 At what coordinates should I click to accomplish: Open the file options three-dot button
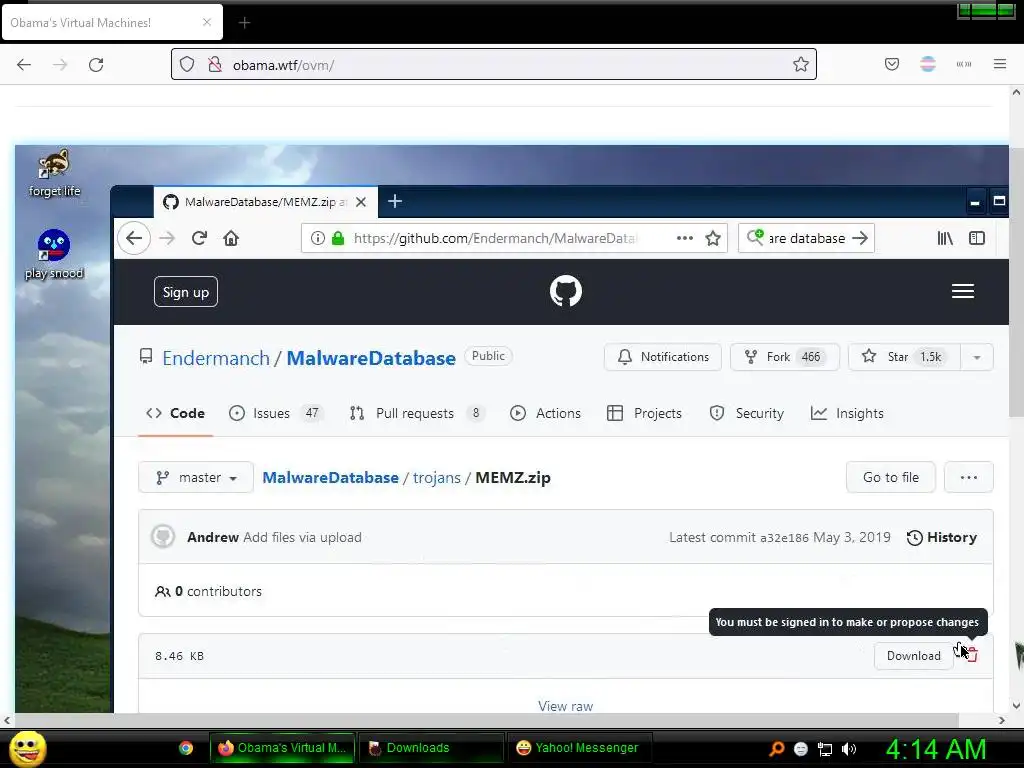[x=969, y=477]
